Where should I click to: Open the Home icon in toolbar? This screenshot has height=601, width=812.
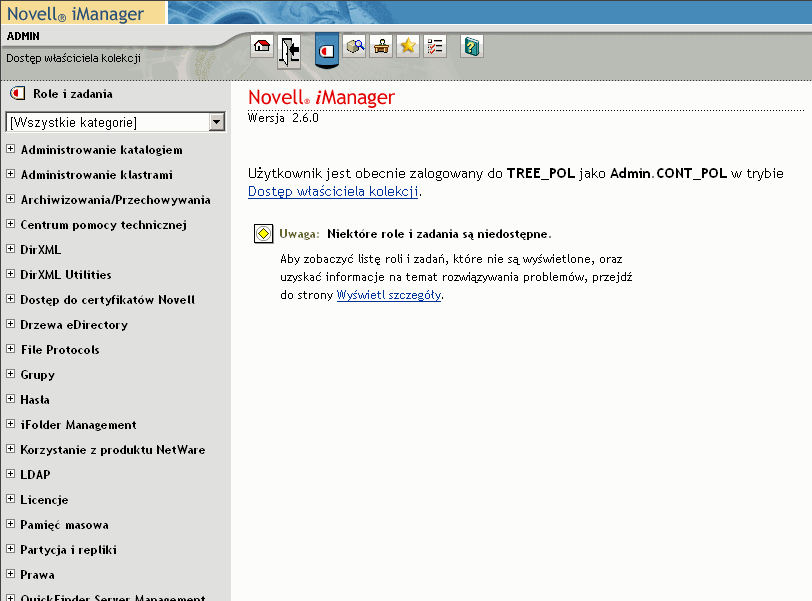pos(262,46)
